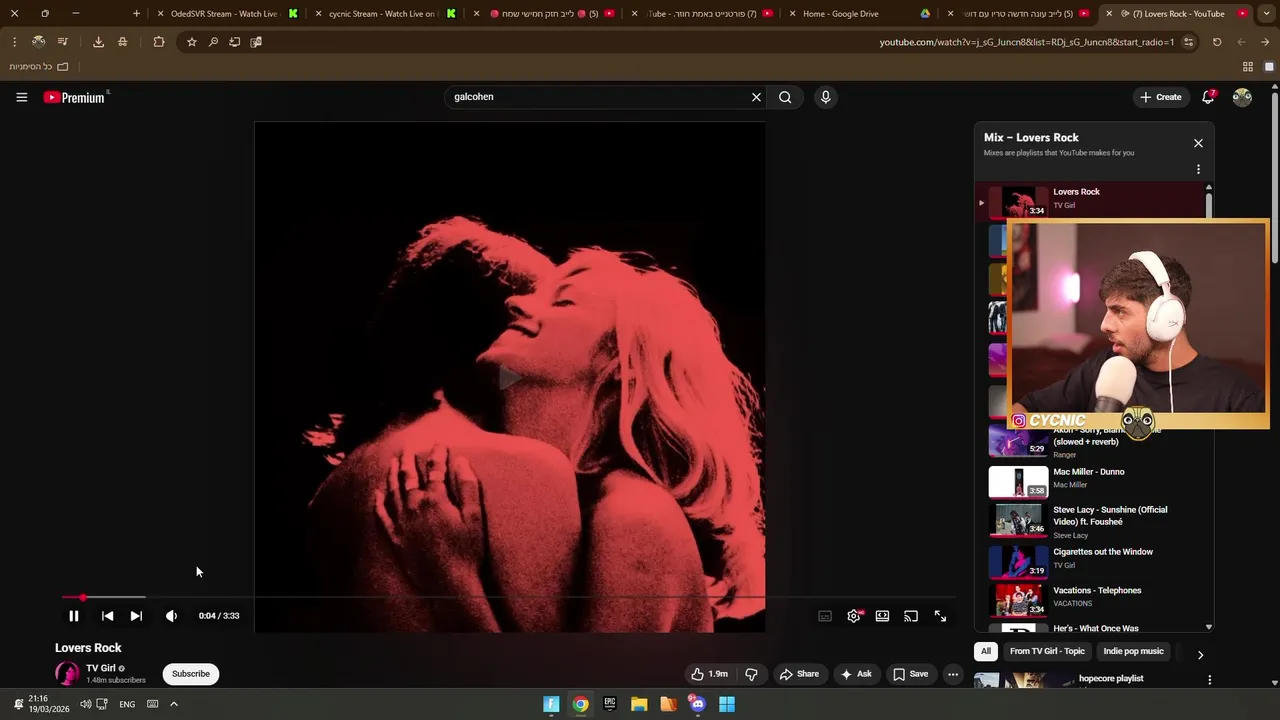Screen dimensions: 1280x720
Task: Open the TV Girl channel name link
Action: [x=101, y=668]
